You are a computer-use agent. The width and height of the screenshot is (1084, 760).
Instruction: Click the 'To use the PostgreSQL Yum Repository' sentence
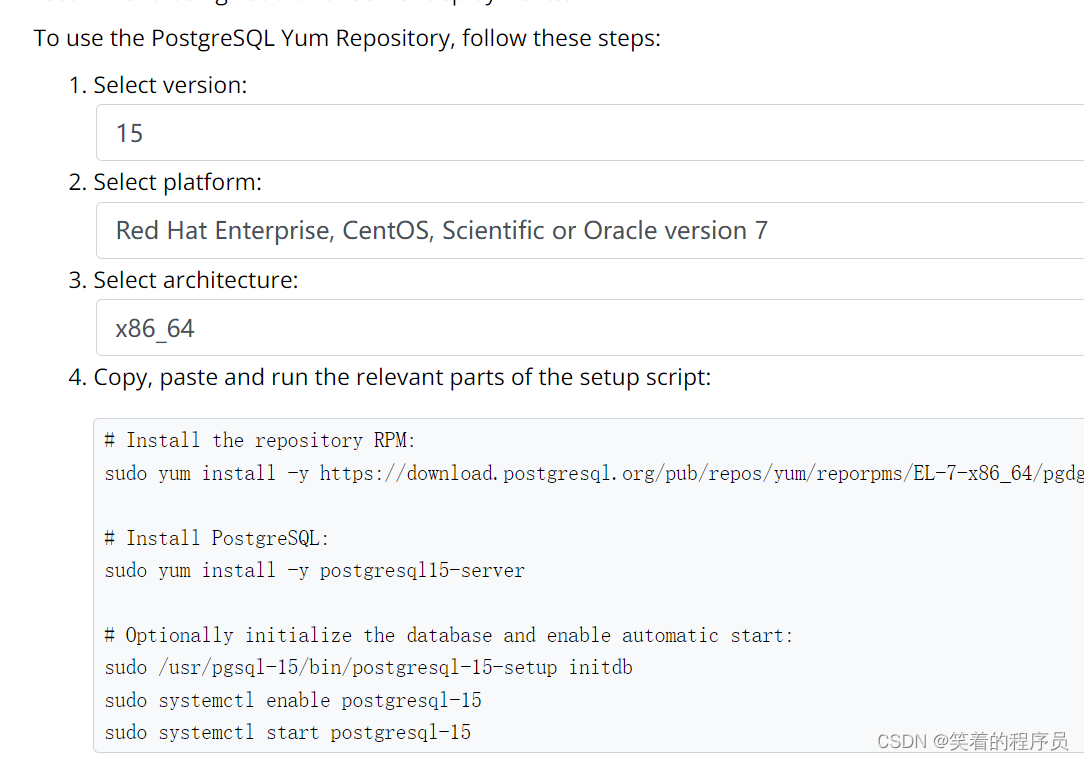click(x=347, y=38)
